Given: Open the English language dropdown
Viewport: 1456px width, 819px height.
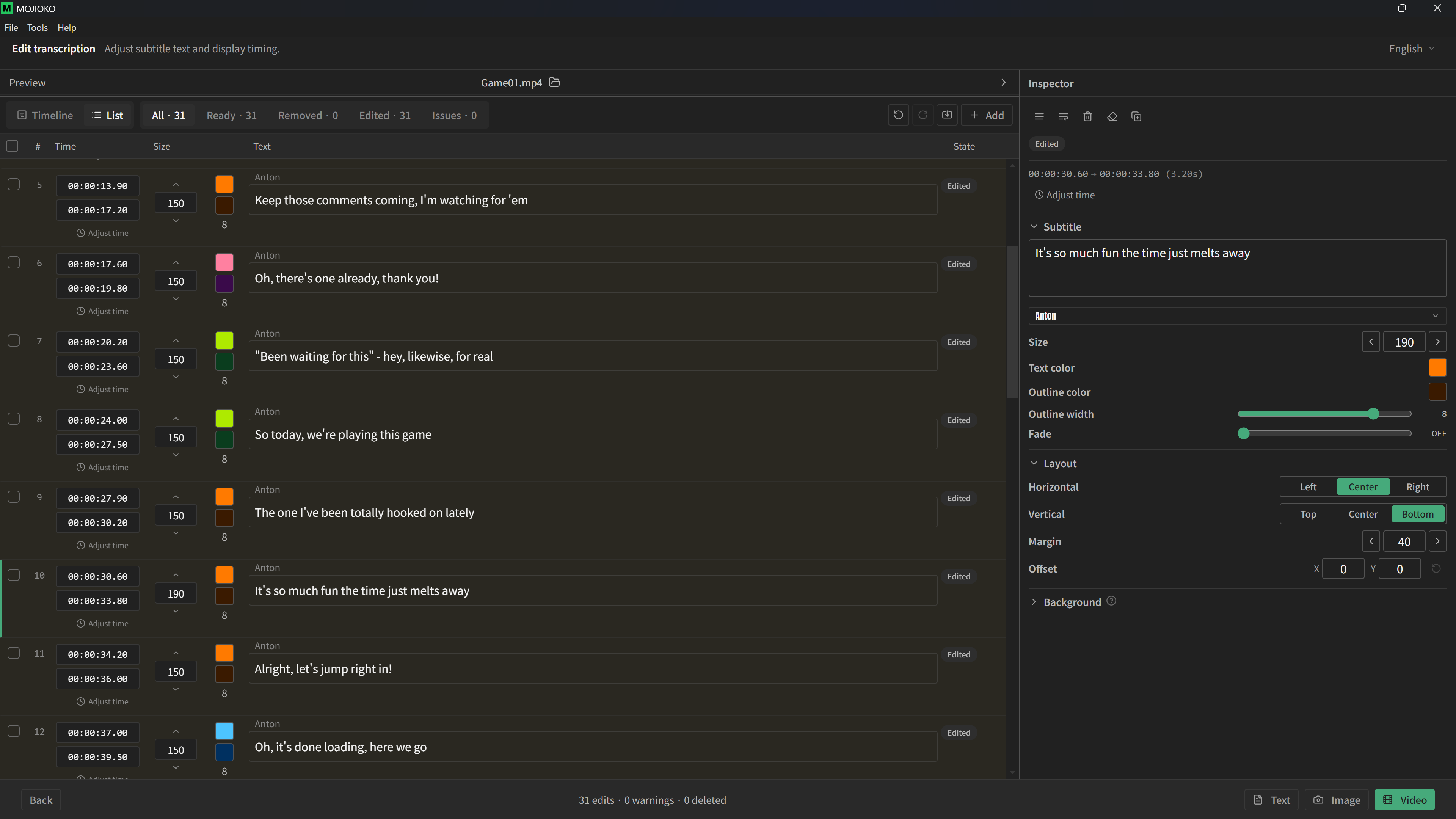Looking at the screenshot, I should point(1411,49).
